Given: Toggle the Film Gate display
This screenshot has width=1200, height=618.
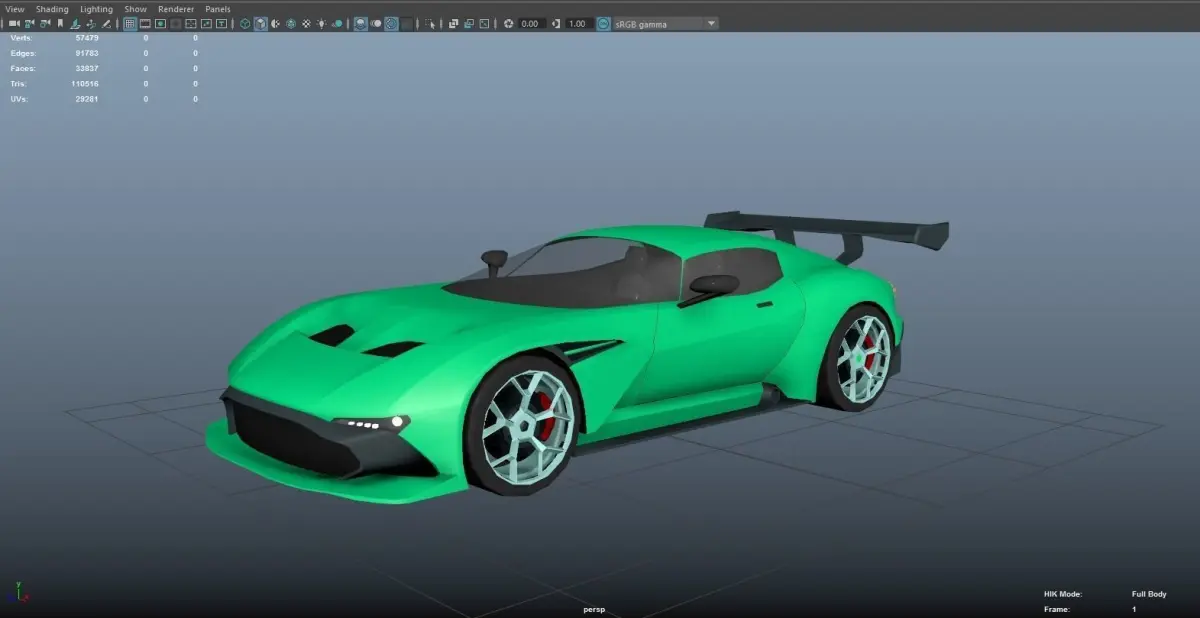Looking at the screenshot, I should pos(145,23).
